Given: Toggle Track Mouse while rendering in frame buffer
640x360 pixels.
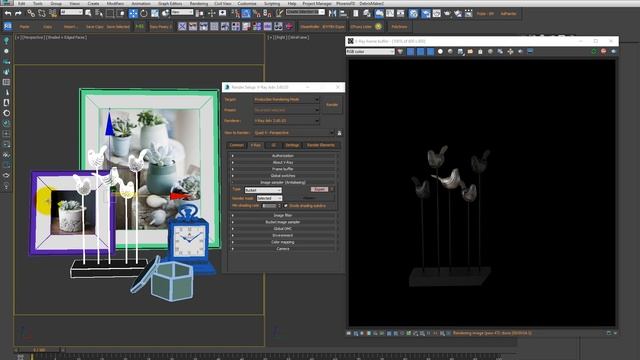Looking at the screenshot, I should pyautogui.click(x=510, y=51).
